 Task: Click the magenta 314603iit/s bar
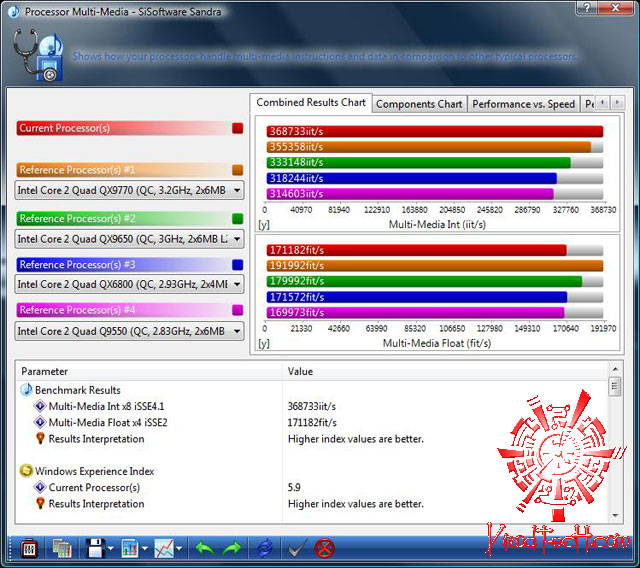coord(410,194)
